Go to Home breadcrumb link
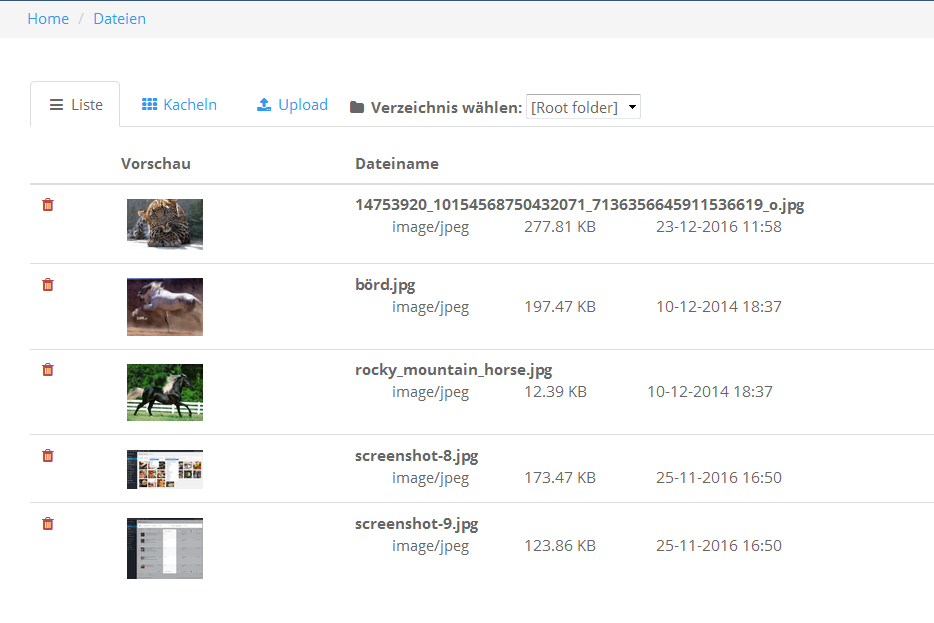Viewport: 934px width, 623px height. point(48,19)
